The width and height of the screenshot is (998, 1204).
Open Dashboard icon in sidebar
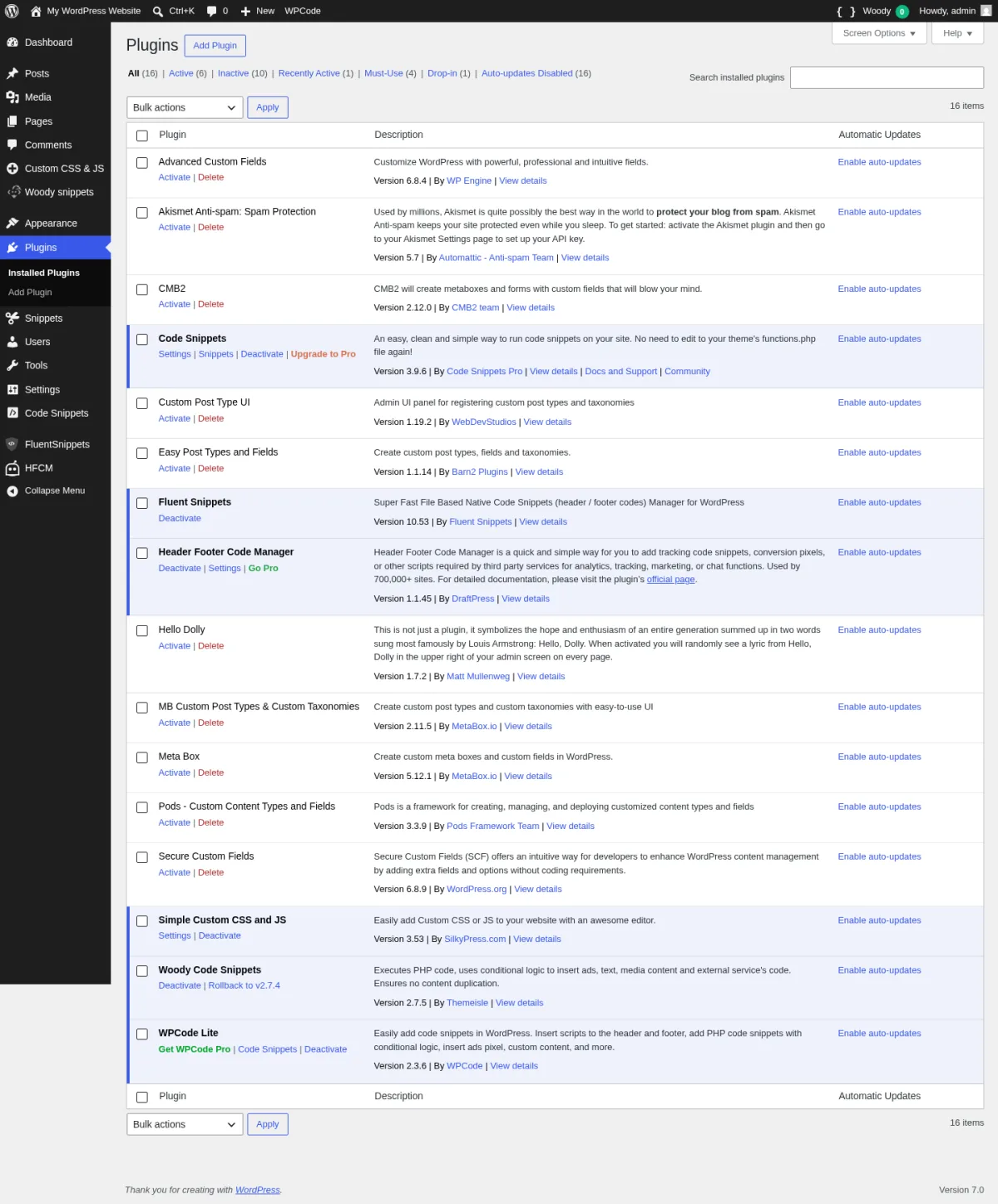(12, 42)
